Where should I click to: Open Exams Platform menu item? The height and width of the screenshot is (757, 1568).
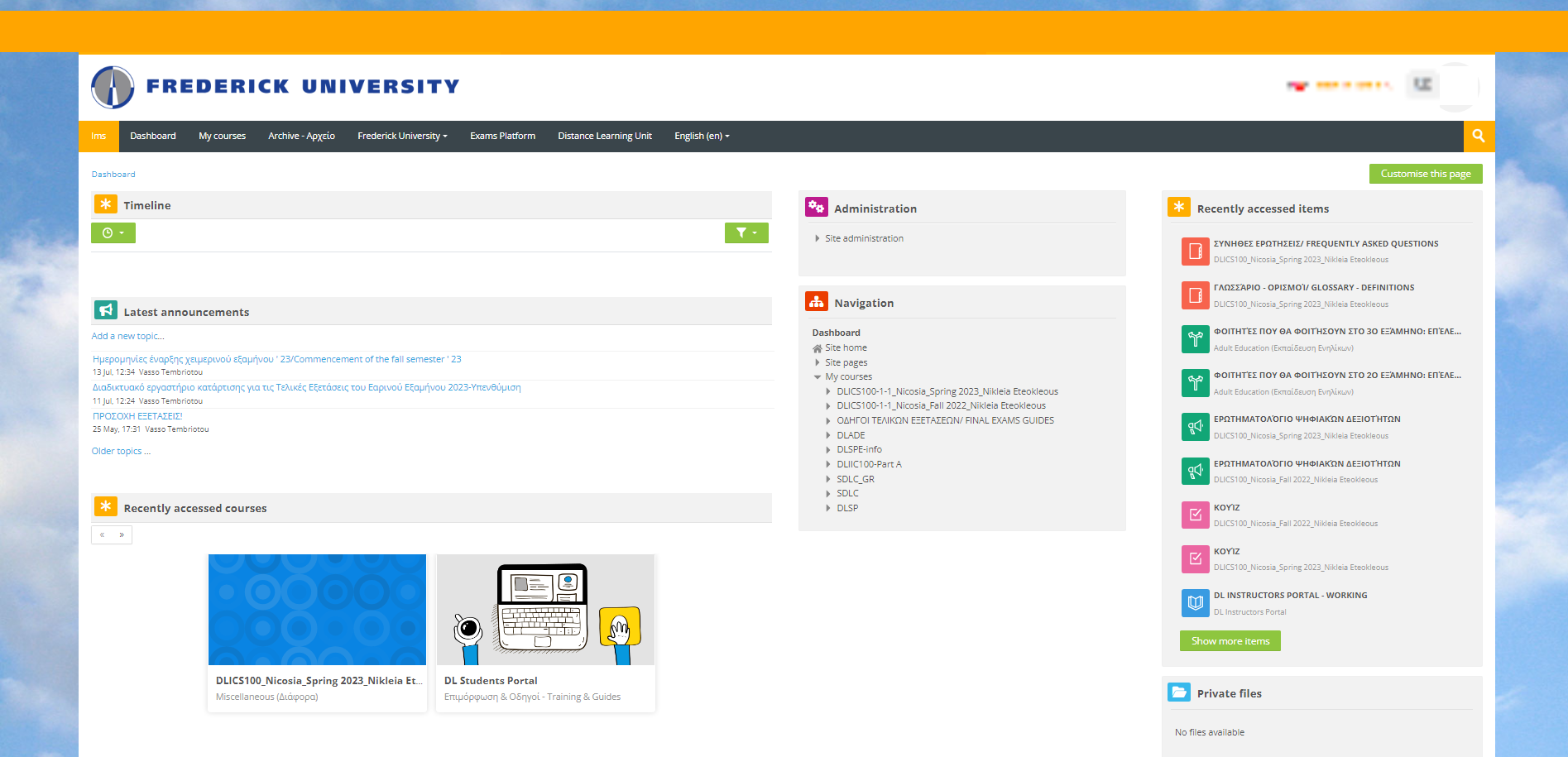click(502, 136)
